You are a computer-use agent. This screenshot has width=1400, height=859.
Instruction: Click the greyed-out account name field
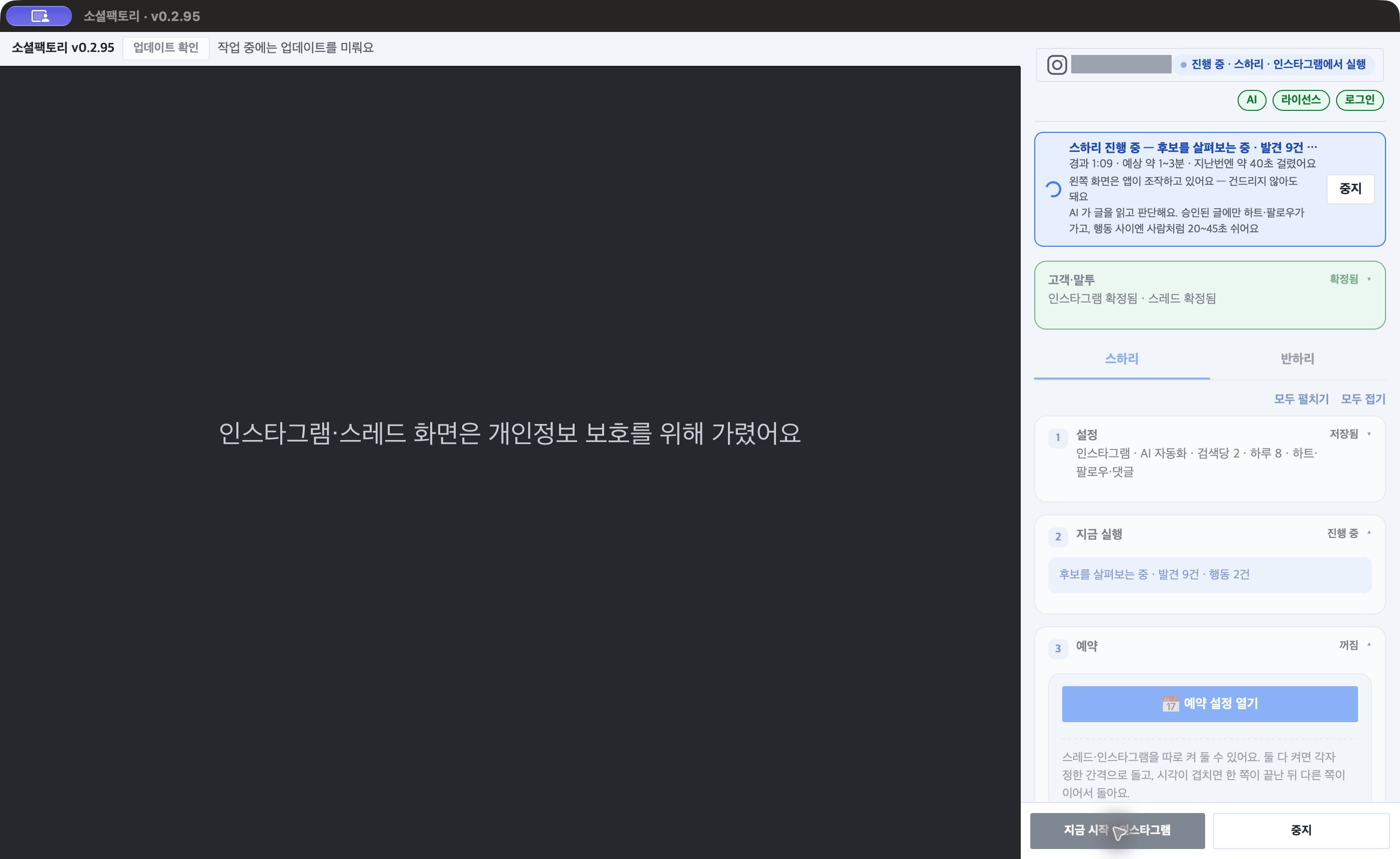pos(1121,64)
